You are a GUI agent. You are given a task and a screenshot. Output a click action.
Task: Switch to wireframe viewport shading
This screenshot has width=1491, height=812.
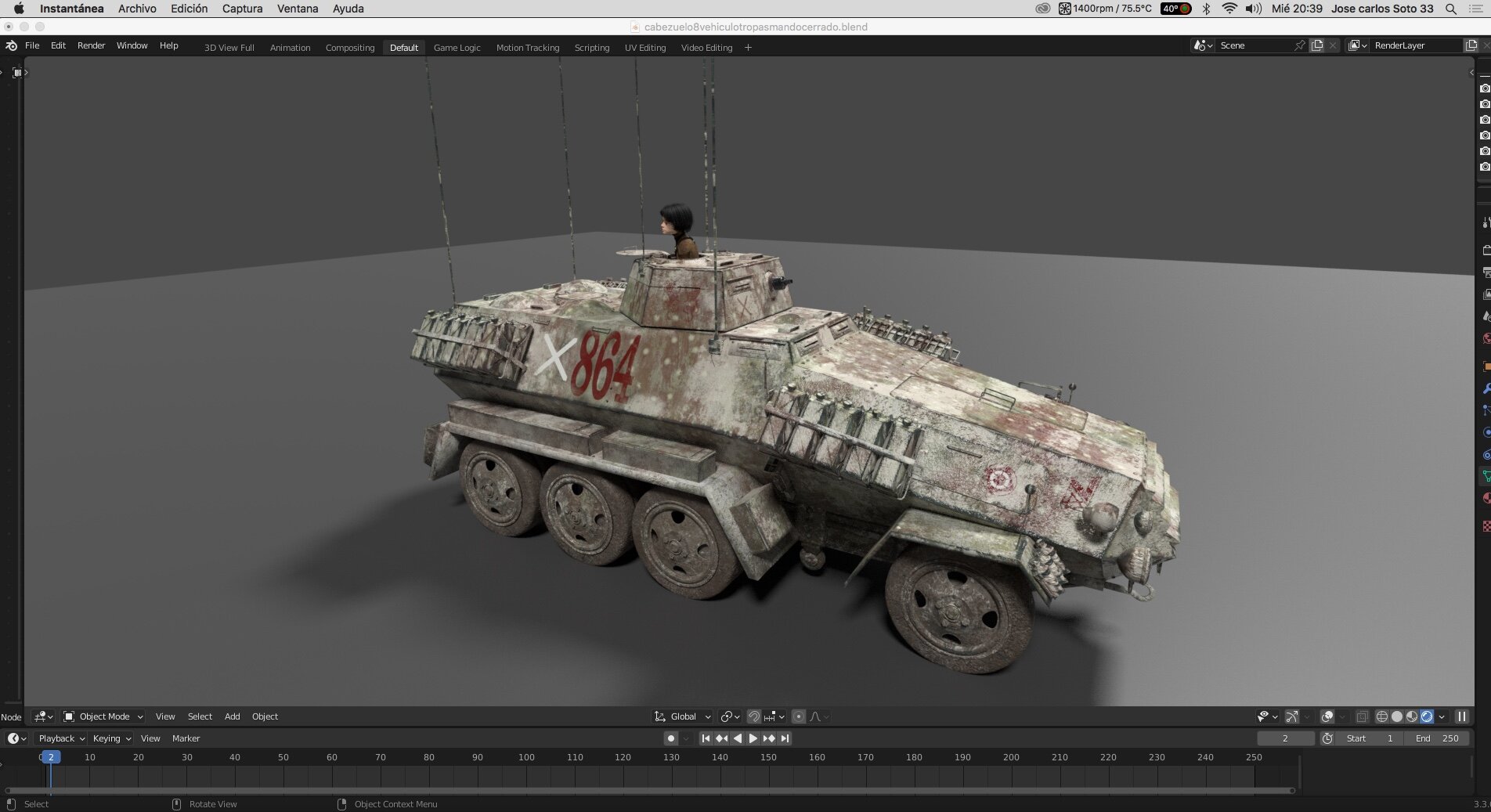(x=1382, y=716)
